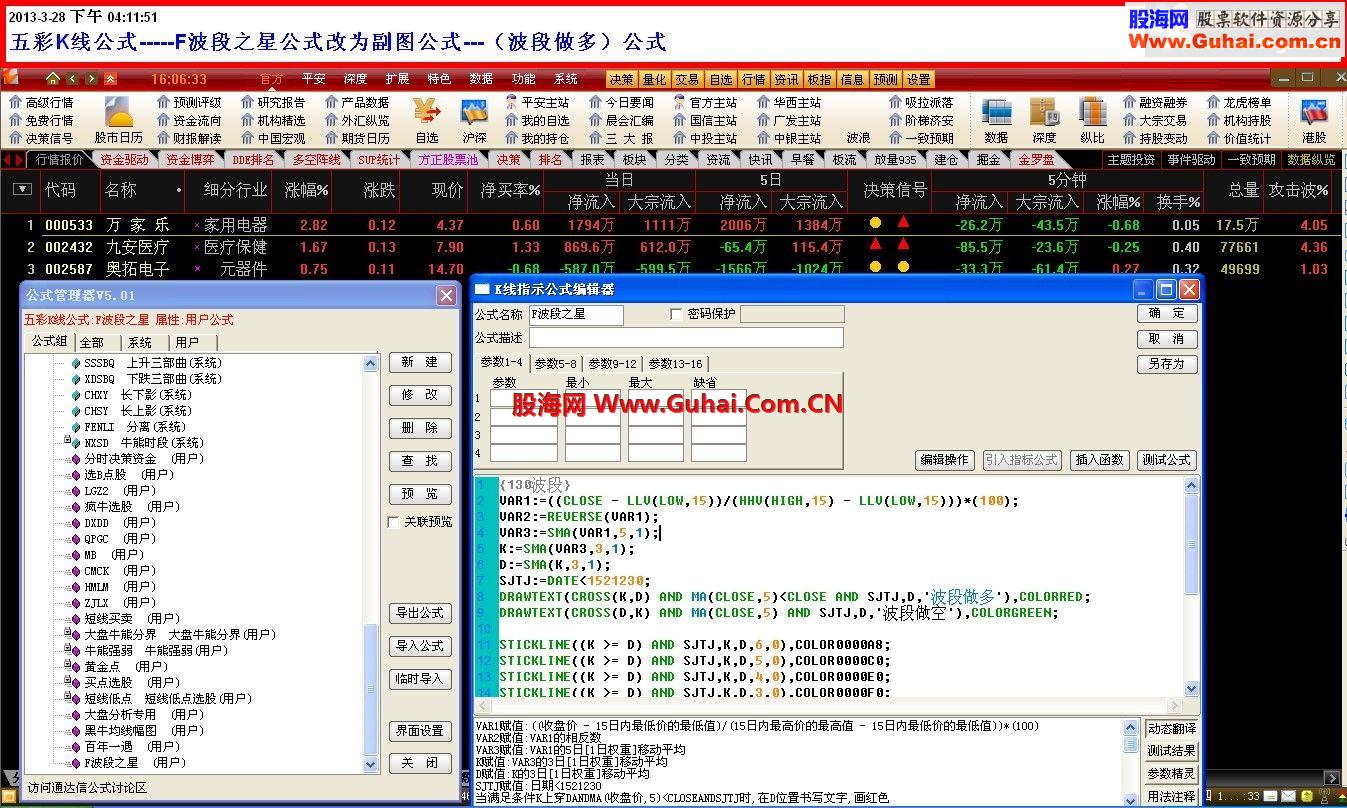Click the double-up collapse icon in toolbar
This screenshot has height=808, width=1347.
(110, 79)
